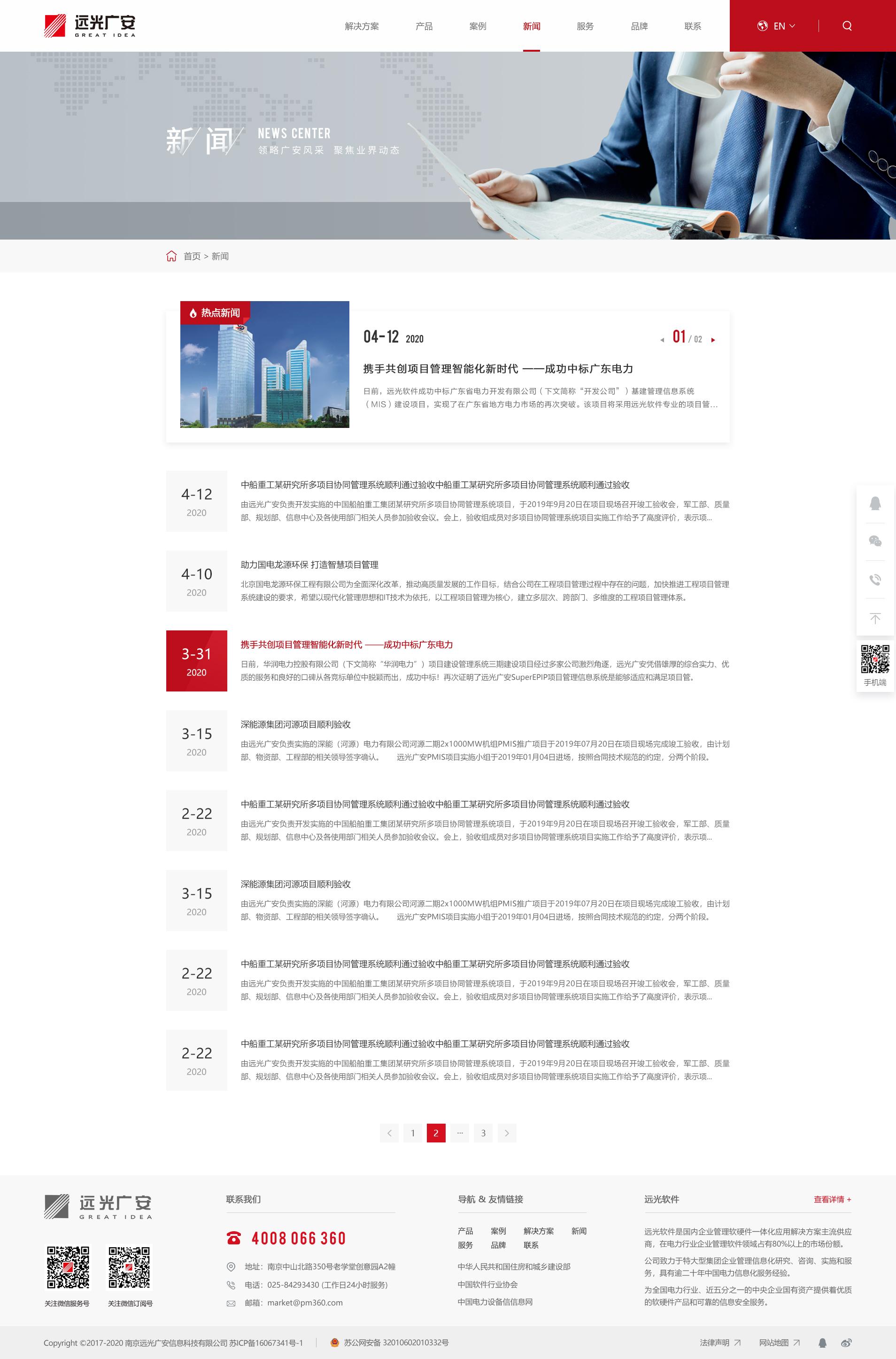The image size is (896, 1359).
Task: Open the 解决方案 menu
Action: 362,26
